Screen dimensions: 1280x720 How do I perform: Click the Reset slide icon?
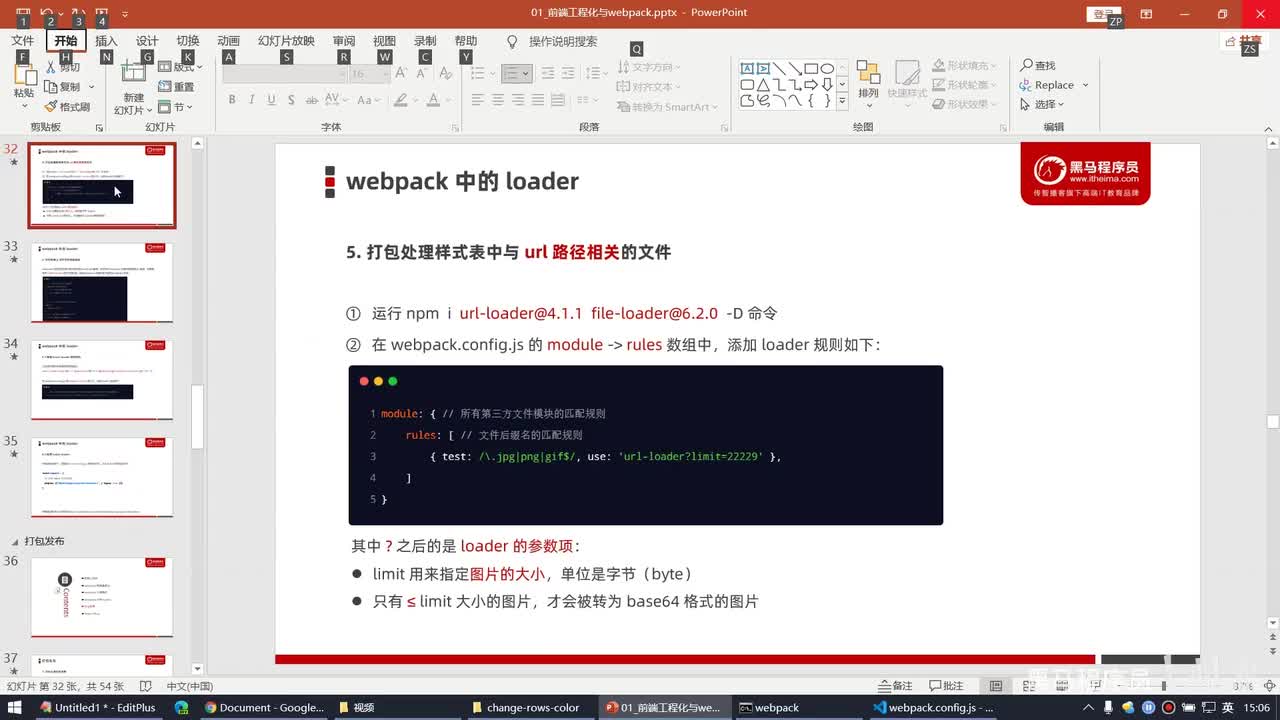pyautogui.click(x=166, y=87)
